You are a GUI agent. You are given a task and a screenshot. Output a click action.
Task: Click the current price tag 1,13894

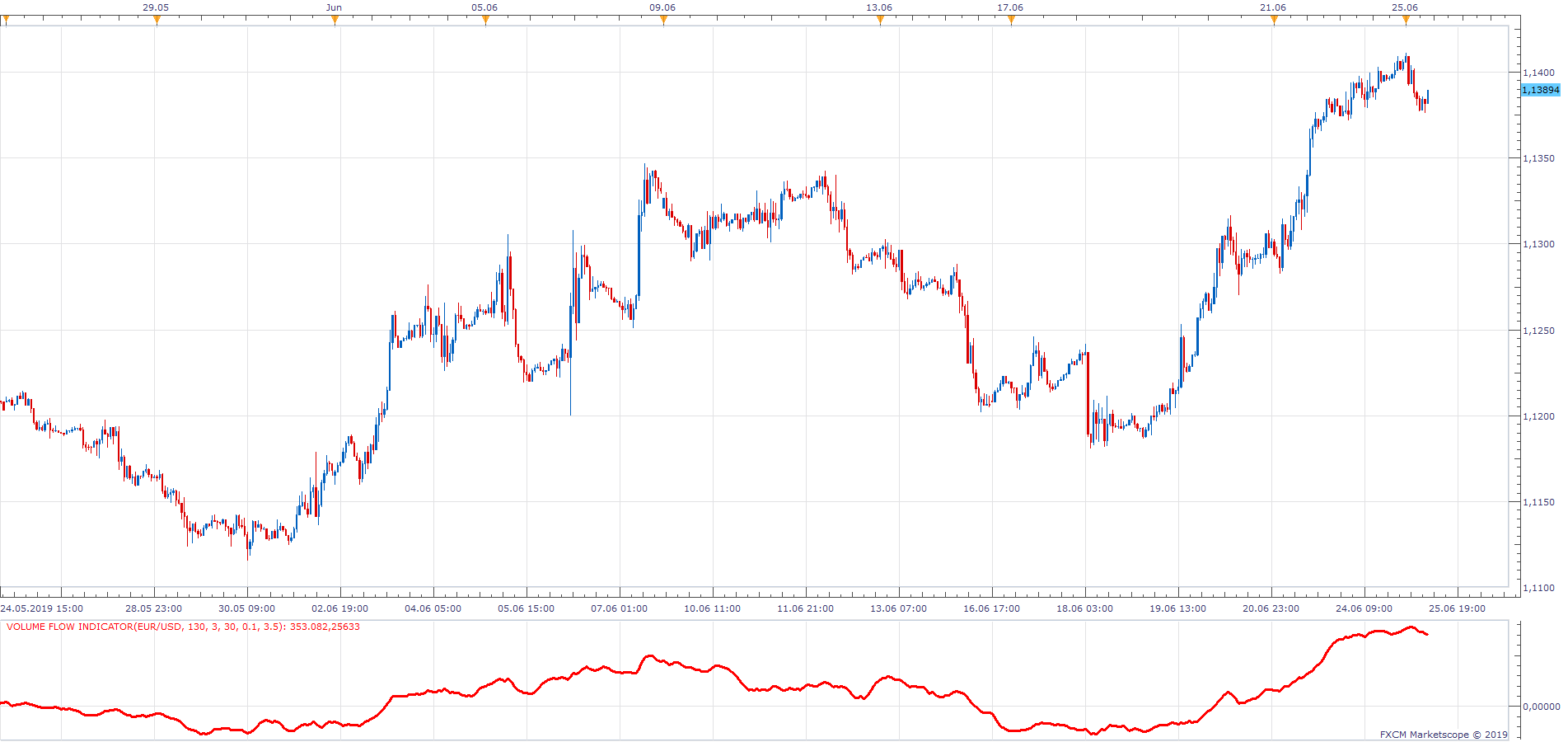(1540, 90)
